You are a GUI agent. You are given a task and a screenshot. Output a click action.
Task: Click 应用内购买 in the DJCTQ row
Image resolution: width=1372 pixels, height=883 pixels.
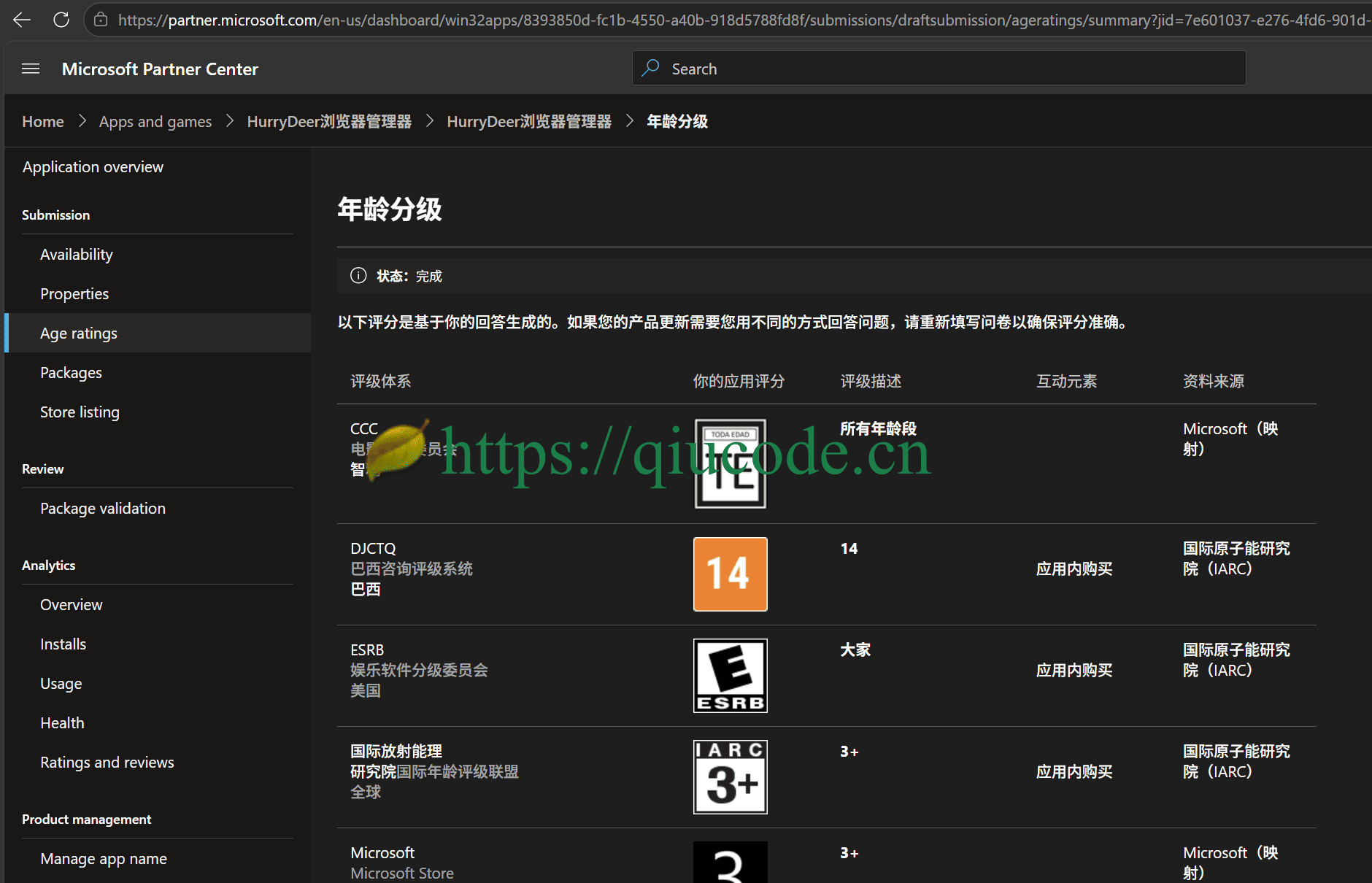[x=1074, y=568]
